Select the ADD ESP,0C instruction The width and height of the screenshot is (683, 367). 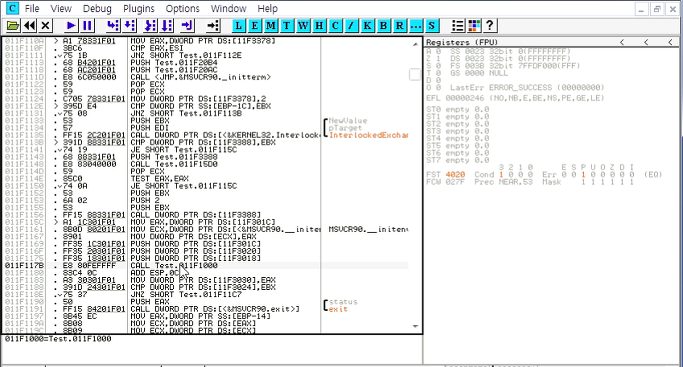click(x=155, y=273)
